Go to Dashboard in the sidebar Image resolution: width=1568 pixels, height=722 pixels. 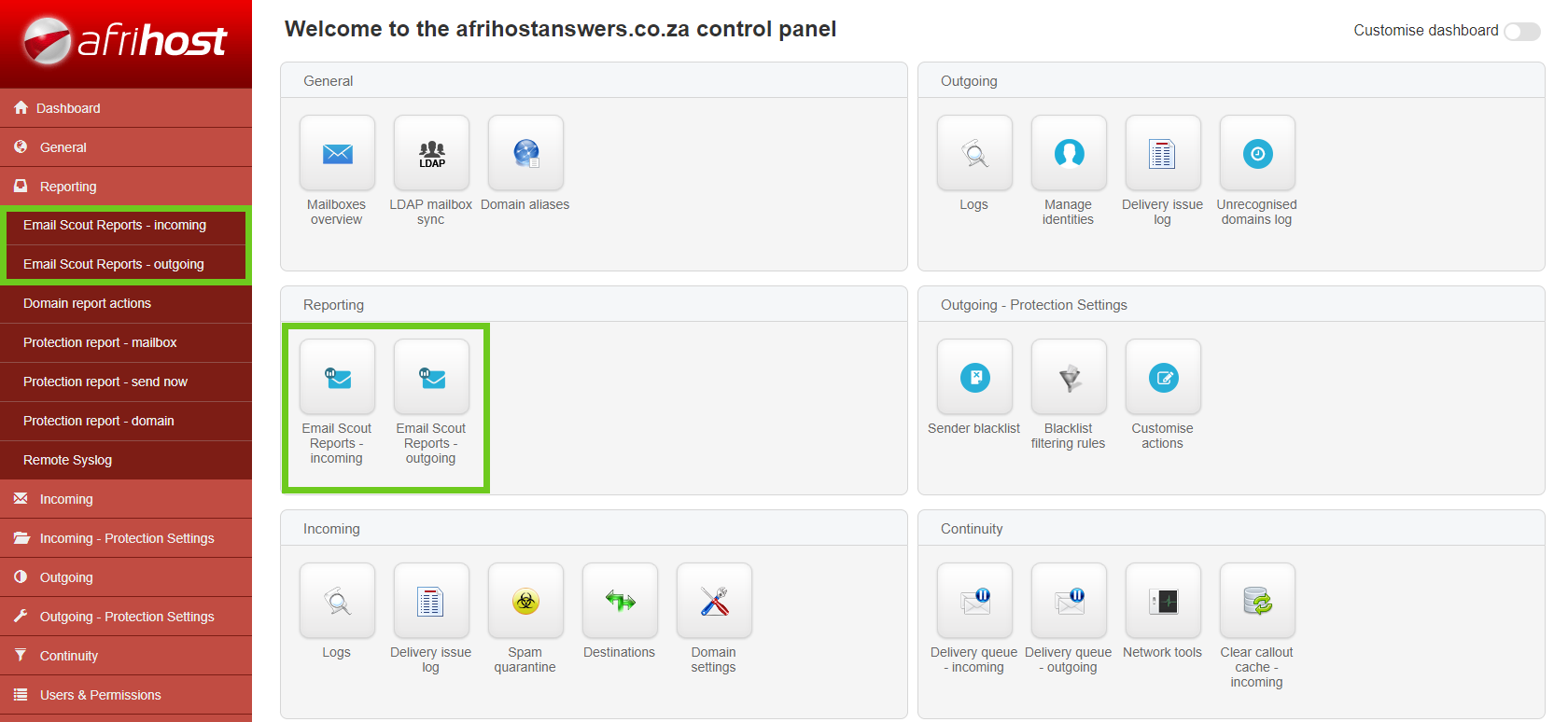[x=68, y=108]
